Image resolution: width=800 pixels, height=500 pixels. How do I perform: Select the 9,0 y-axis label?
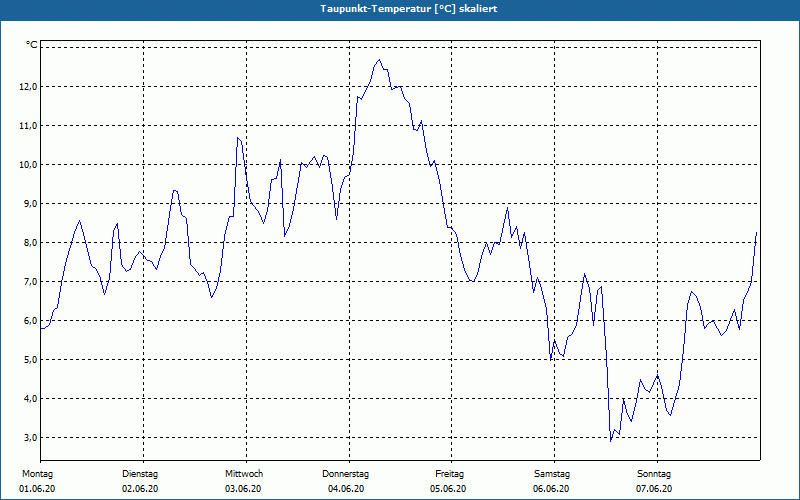[x=31, y=204]
